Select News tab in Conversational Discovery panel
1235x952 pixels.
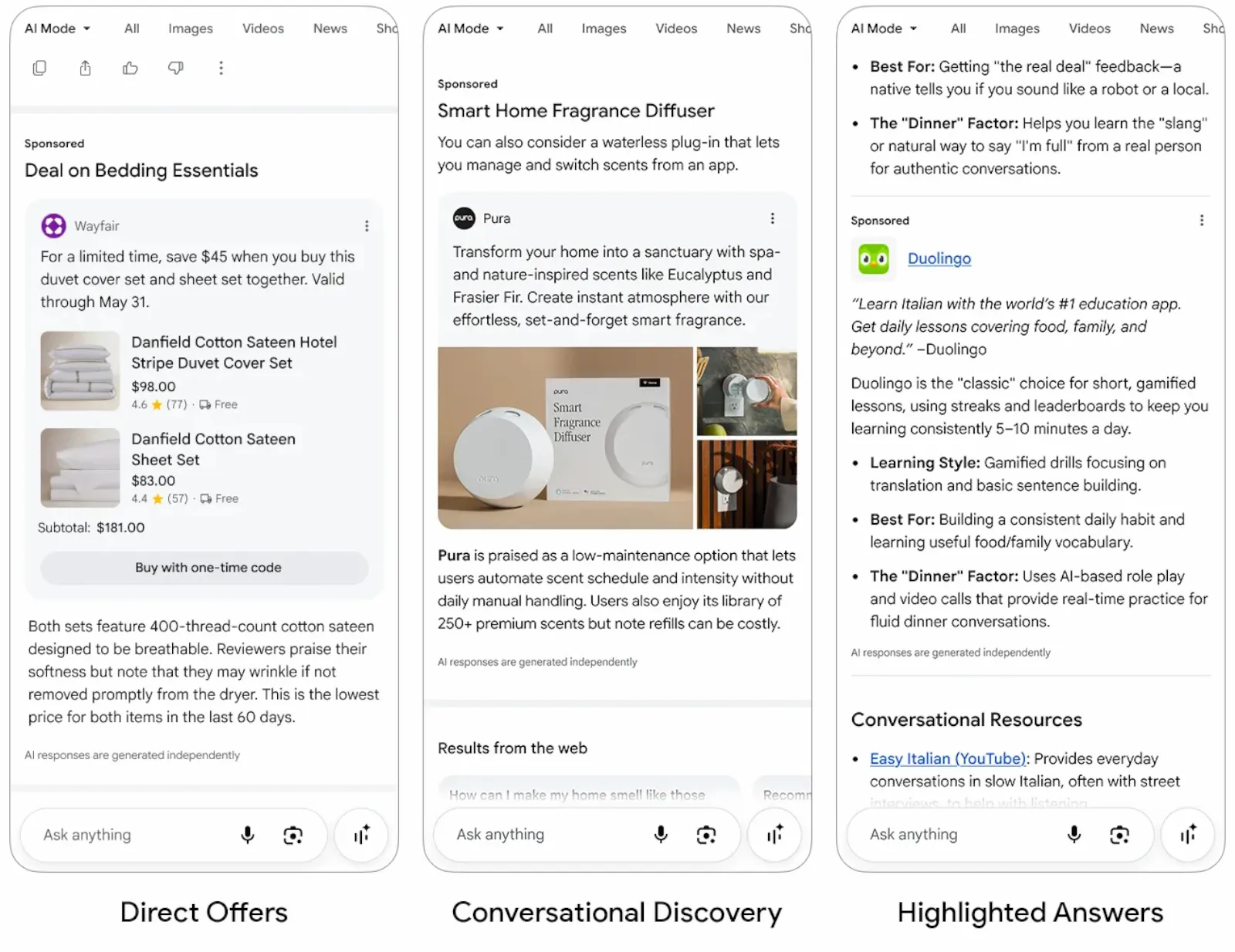[743, 29]
